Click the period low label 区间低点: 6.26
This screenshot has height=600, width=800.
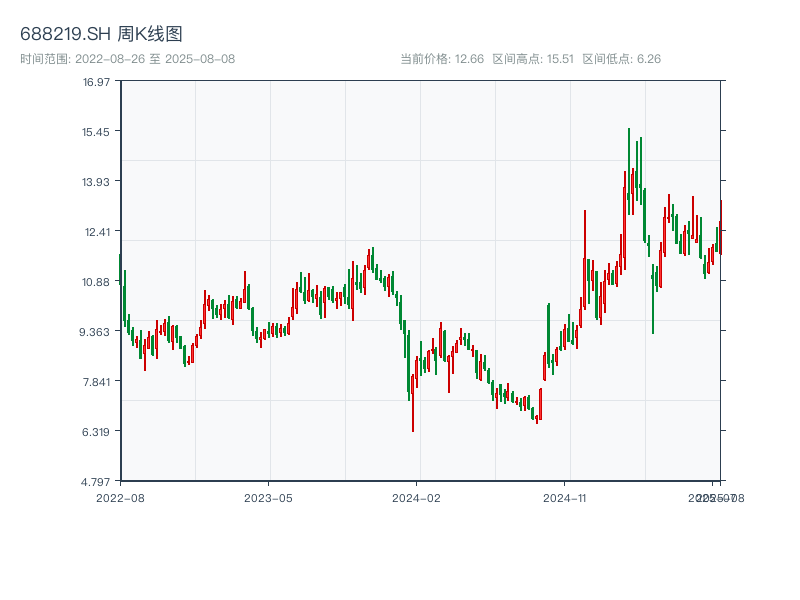click(622, 59)
